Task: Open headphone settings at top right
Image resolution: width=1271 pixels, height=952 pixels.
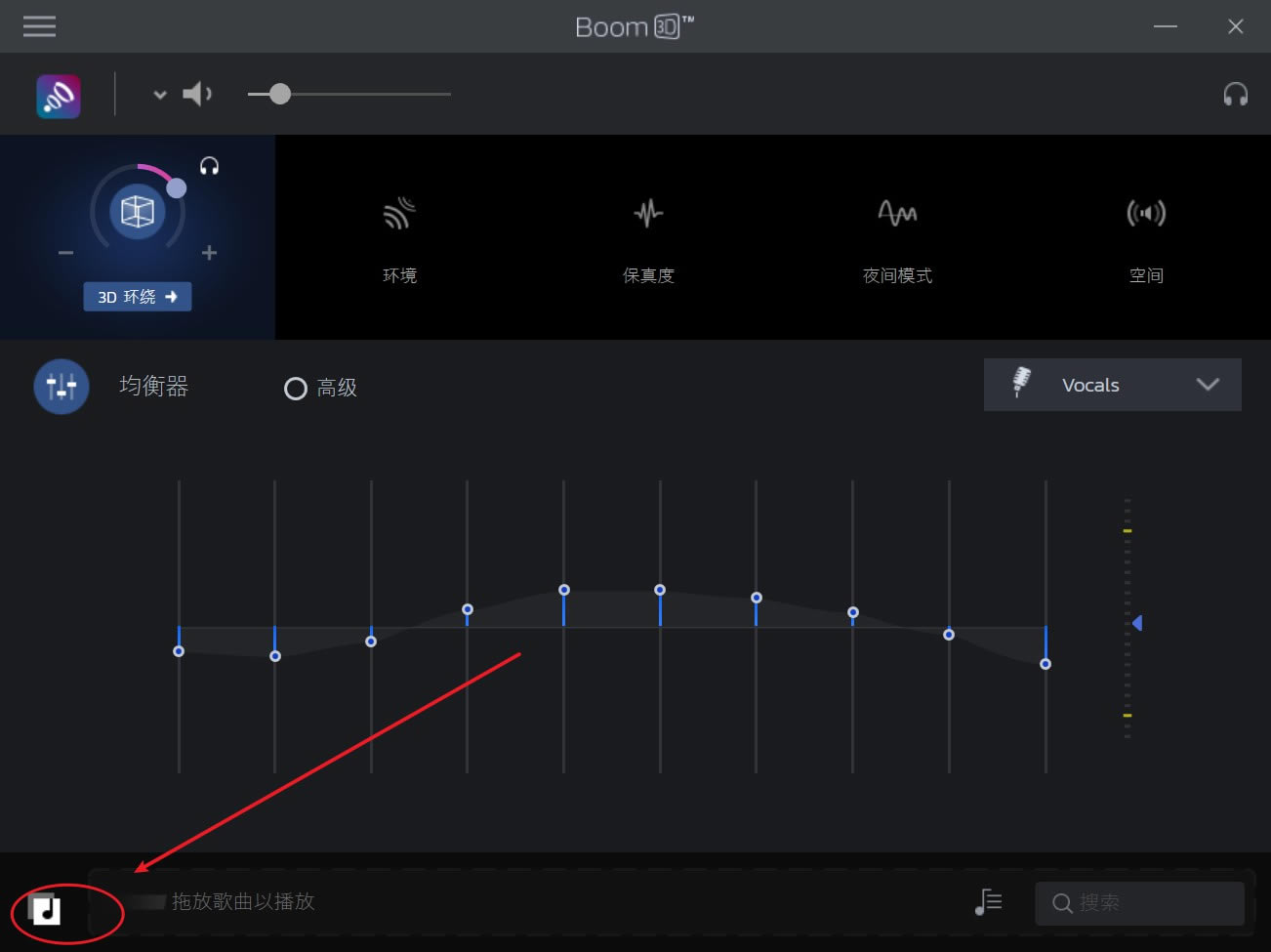Action: pyautogui.click(x=1235, y=94)
